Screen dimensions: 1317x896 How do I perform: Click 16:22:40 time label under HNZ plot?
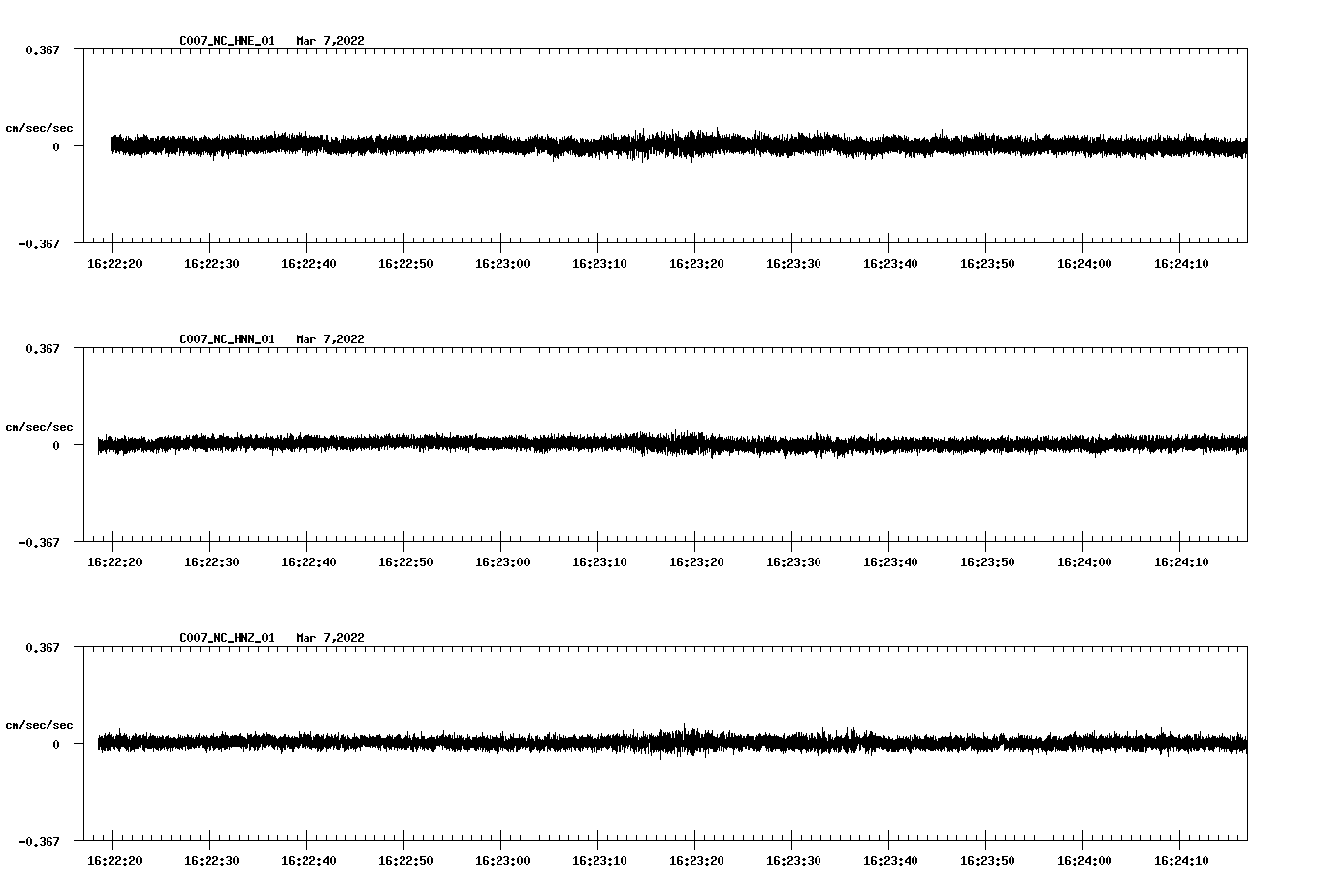pos(308,860)
